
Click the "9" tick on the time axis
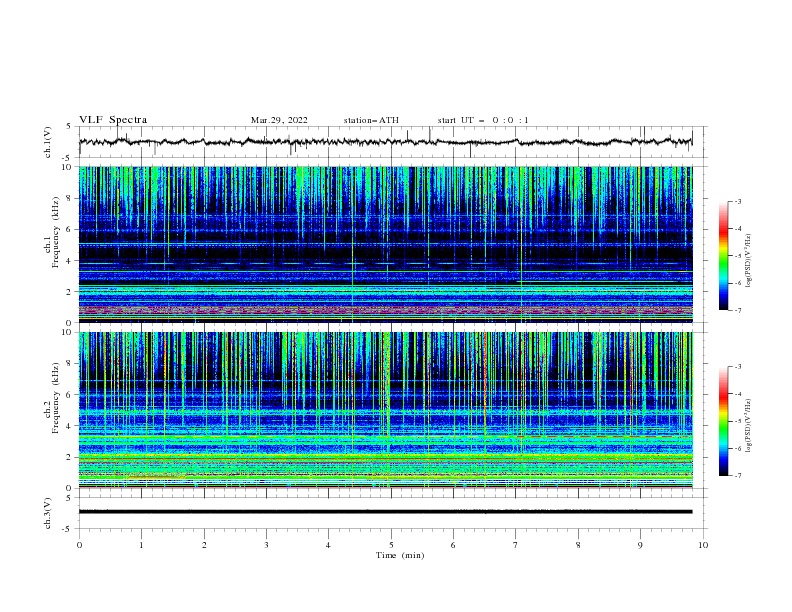[x=640, y=545]
